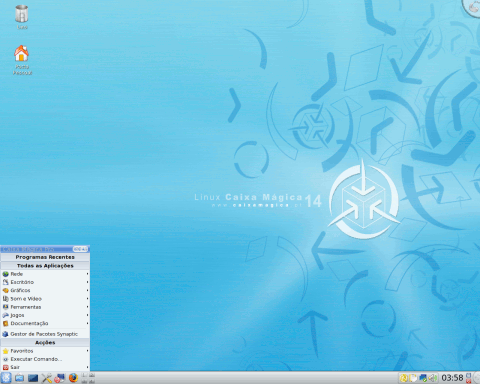Open the Escritório menu entry
The image size is (480, 384).
point(45,282)
